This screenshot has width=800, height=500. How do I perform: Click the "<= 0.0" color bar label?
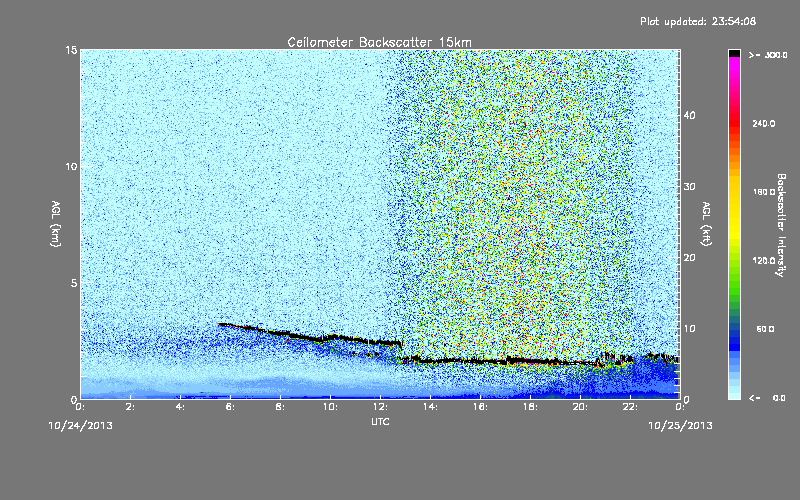[767, 398]
